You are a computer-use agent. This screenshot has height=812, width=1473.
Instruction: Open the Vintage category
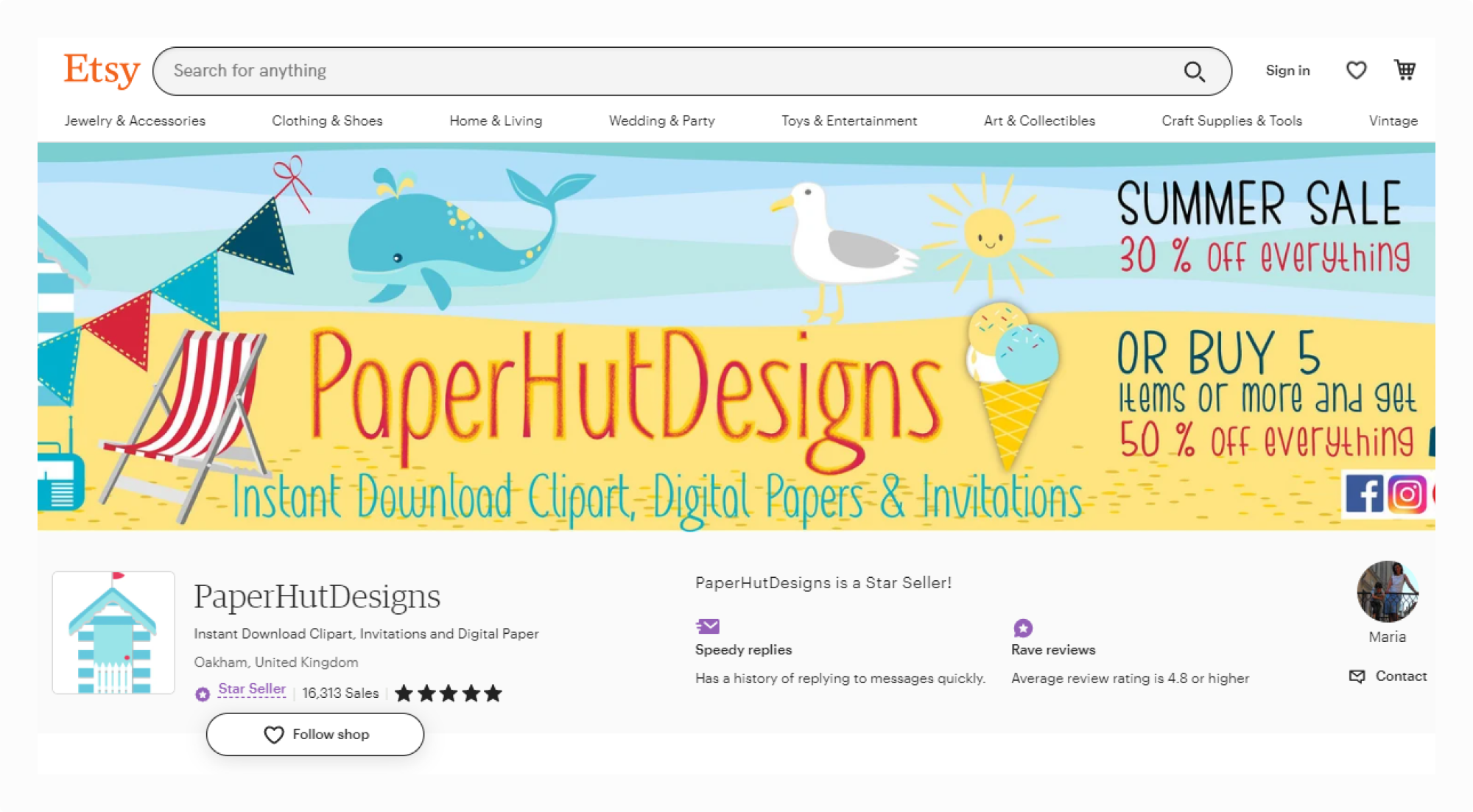(1393, 121)
